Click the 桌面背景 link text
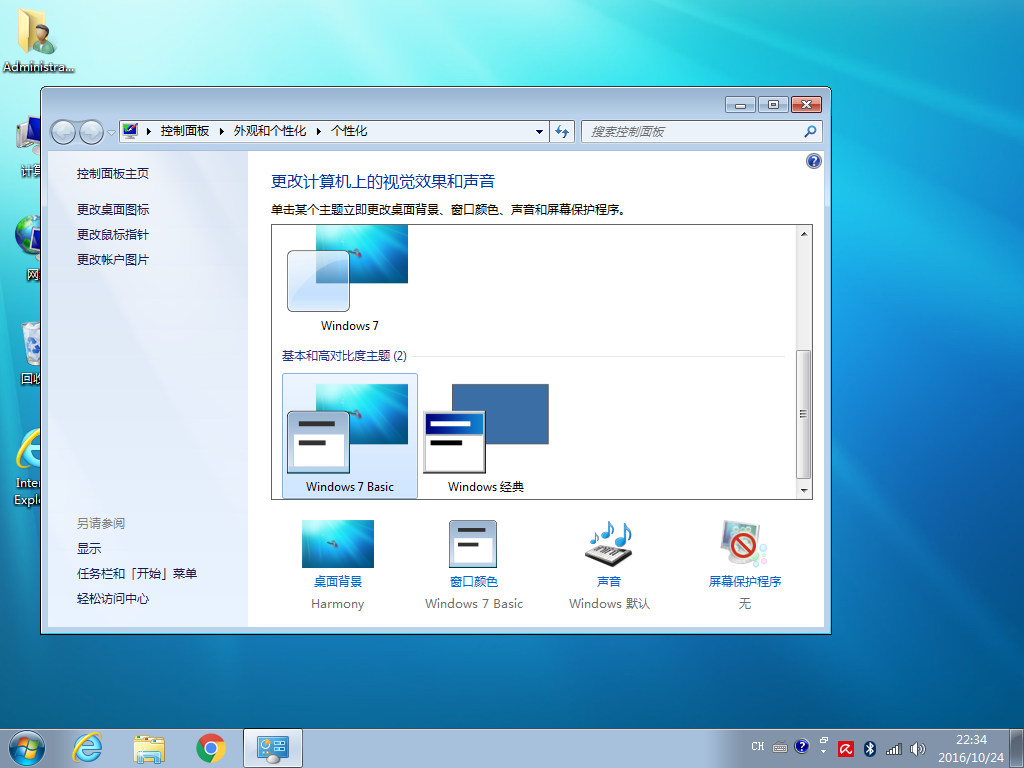The height and width of the screenshot is (768, 1024). click(x=338, y=581)
